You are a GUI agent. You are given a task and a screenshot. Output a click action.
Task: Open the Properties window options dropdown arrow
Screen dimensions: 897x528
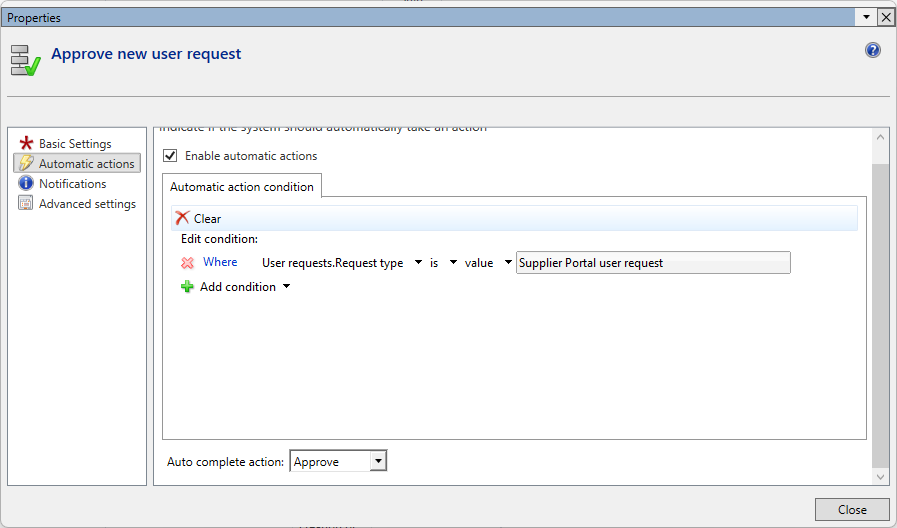(x=866, y=18)
